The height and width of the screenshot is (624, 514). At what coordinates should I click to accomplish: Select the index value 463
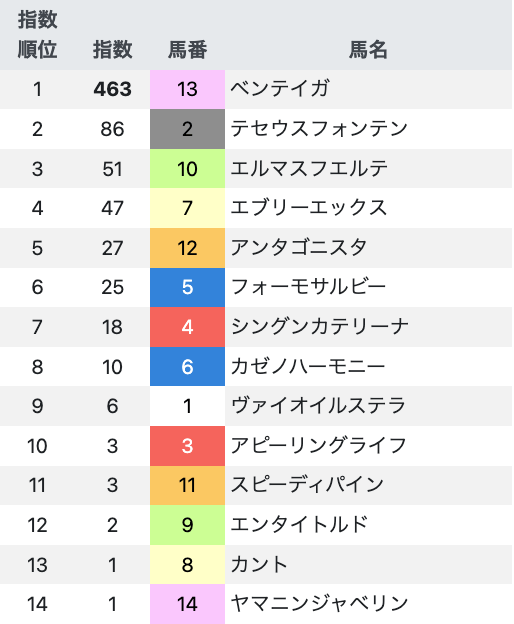pos(113,89)
